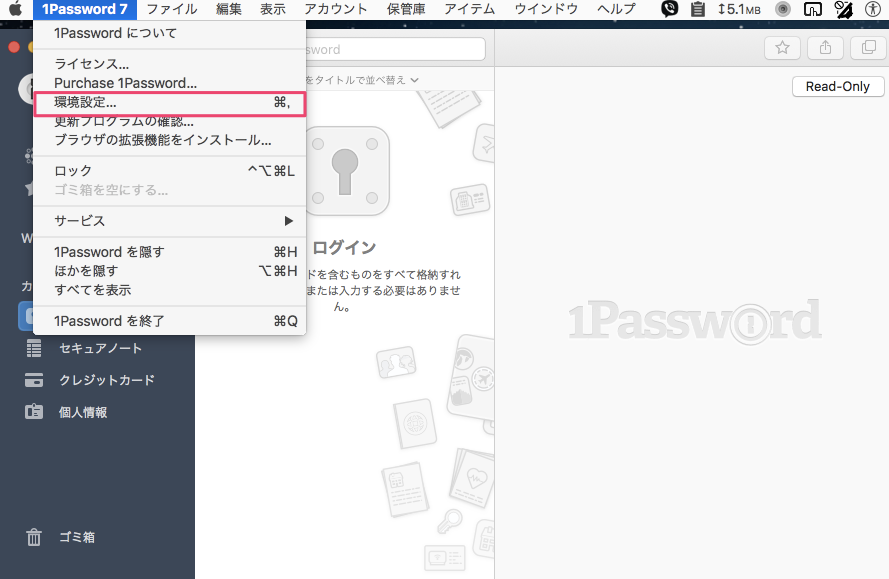The height and width of the screenshot is (579, 889).
Task: Select Purchase 1Password in the menu
Action: coord(123,83)
